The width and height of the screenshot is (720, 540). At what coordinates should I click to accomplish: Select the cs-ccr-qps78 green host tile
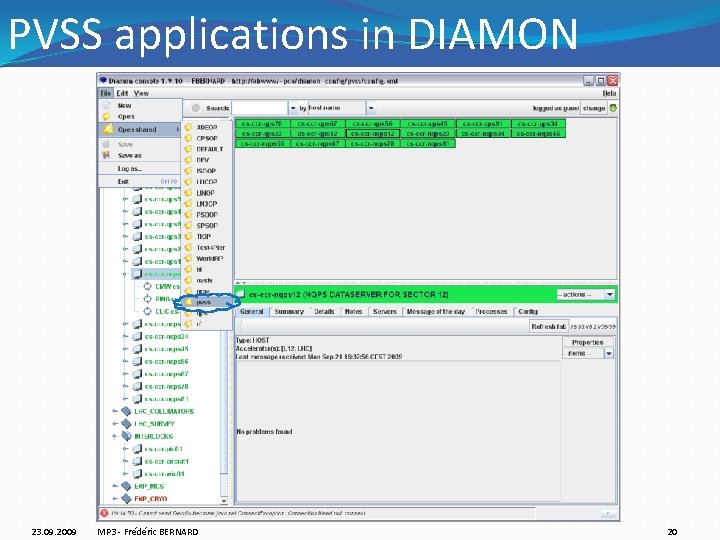point(262,124)
